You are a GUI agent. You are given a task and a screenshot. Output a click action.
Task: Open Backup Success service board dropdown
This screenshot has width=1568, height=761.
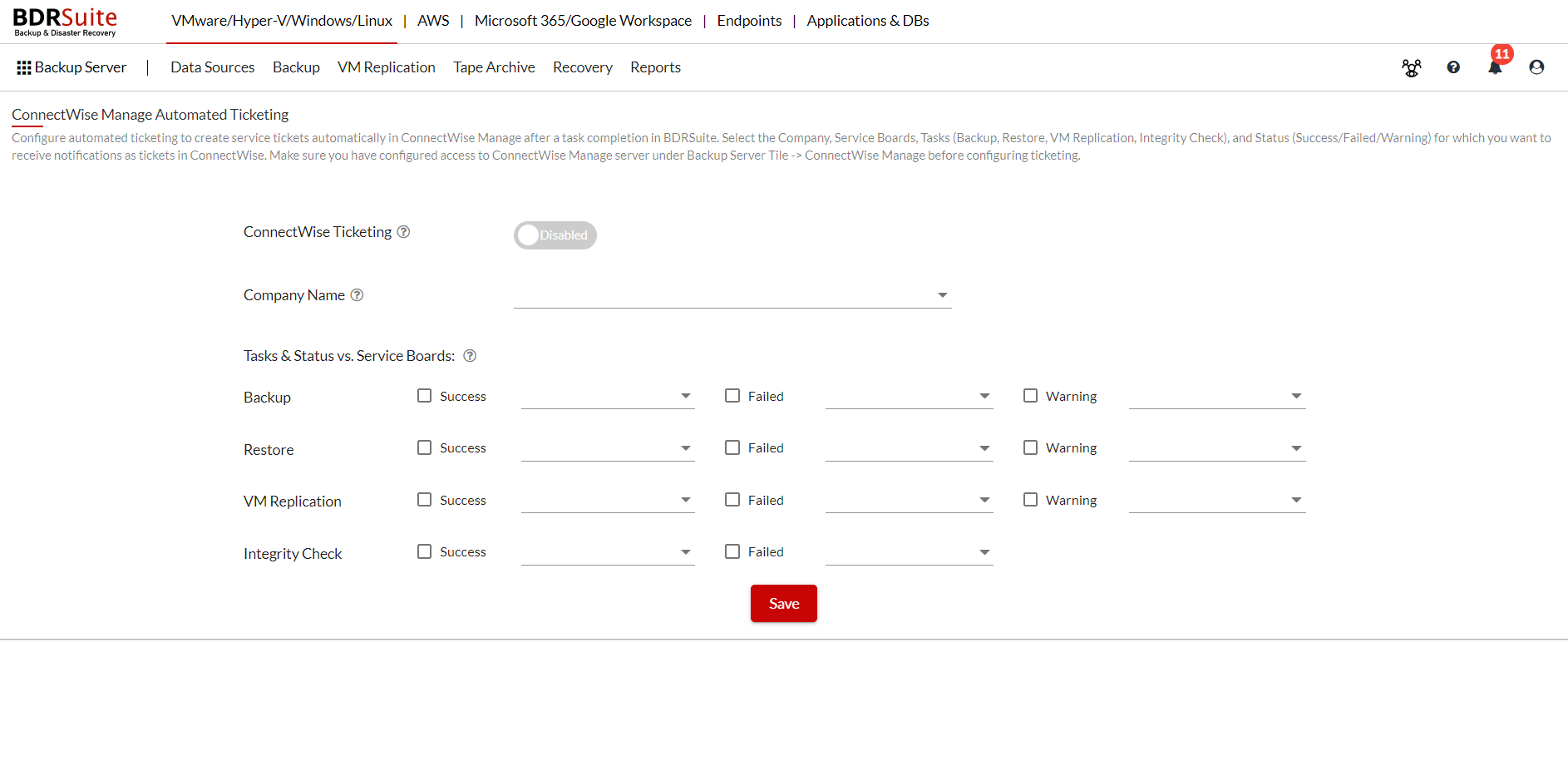click(608, 397)
